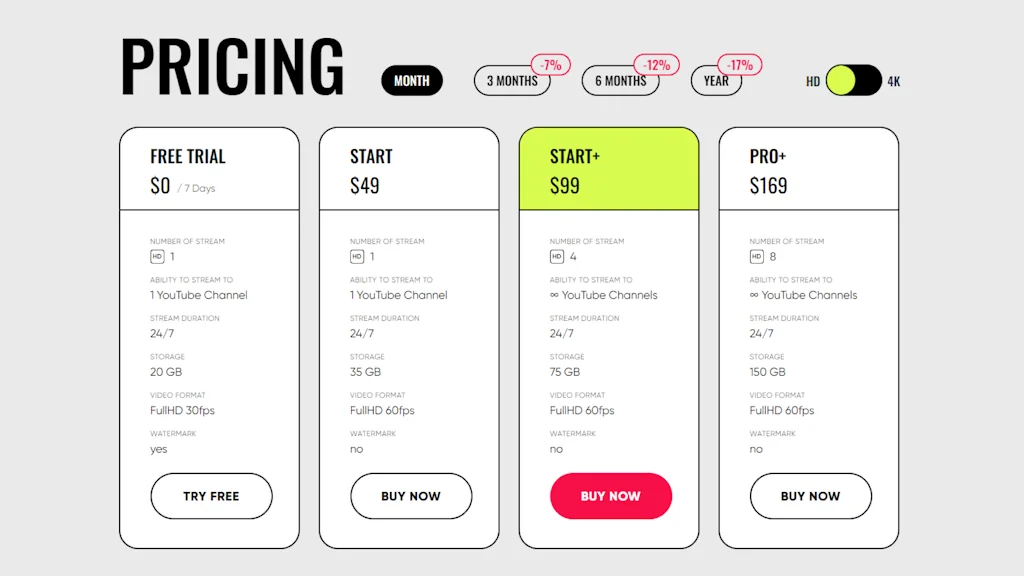Buy the Start plan for $49
The height and width of the screenshot is (576, 1024).
tap(411, 496)
